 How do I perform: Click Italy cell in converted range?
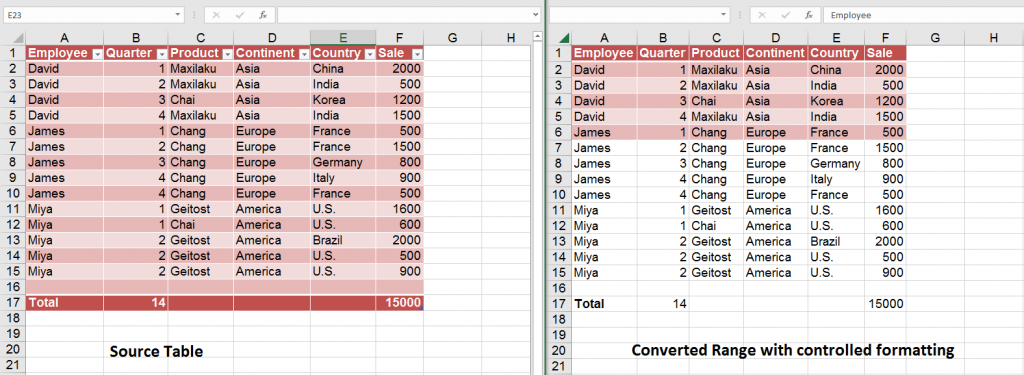[x=836, y=178]
